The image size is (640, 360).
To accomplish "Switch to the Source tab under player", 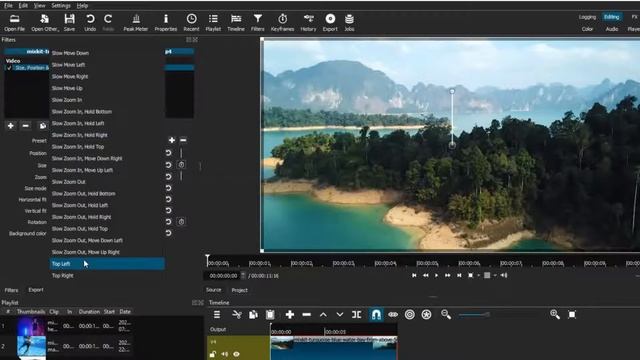I will coord(213,290).
